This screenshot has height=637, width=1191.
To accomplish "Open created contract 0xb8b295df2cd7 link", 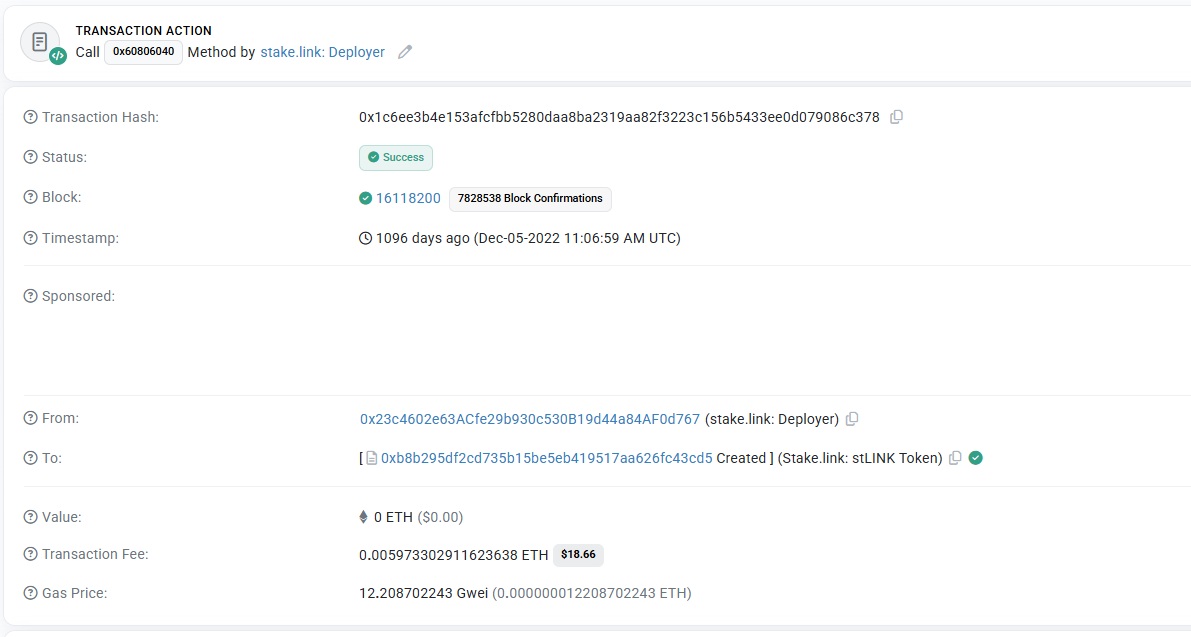I will pyautogui.click(x=547, y=458).
